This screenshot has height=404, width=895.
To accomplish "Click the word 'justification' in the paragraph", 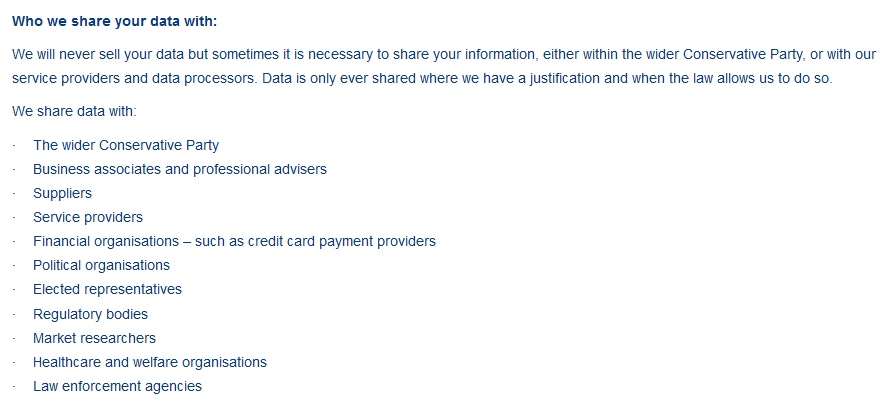I will pos(565,79).
